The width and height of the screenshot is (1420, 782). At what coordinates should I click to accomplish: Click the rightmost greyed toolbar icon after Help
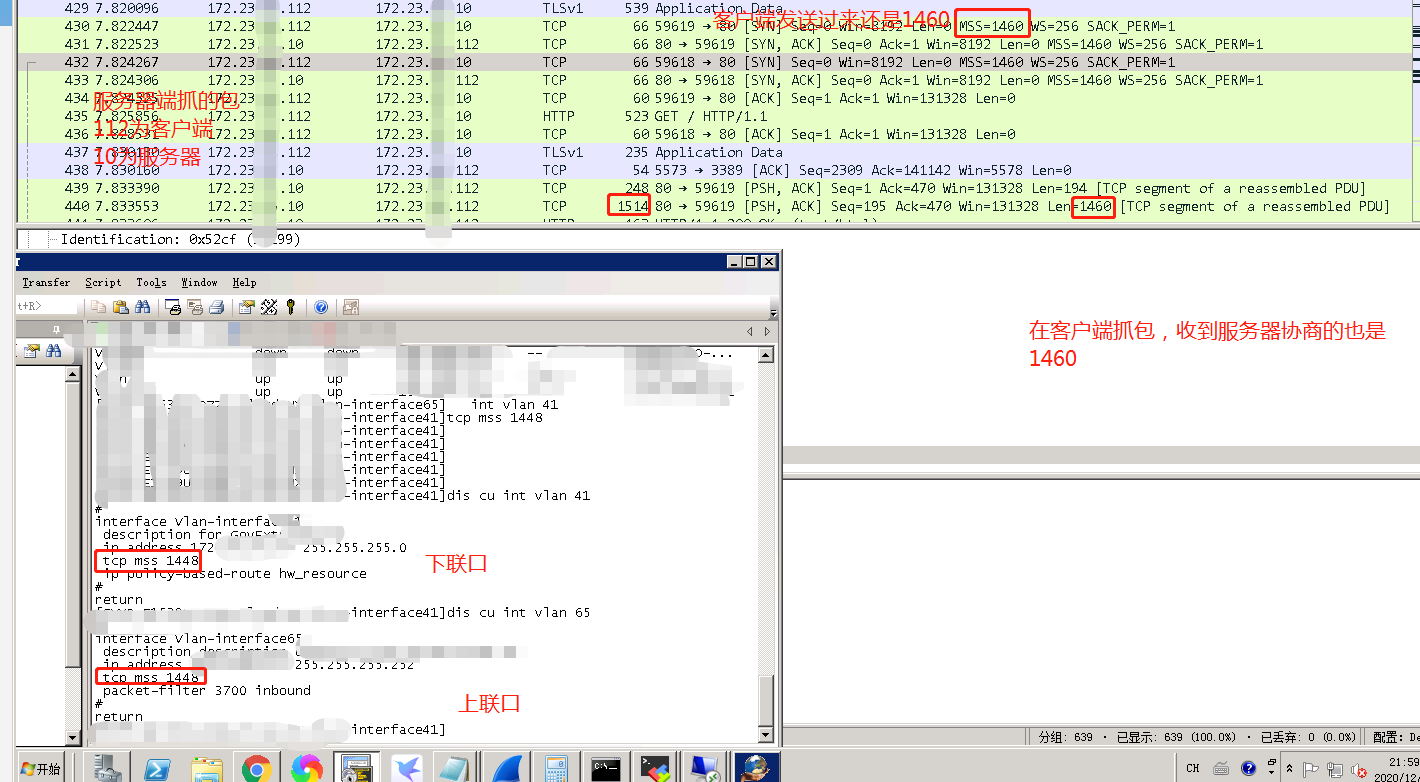pos(351,307)
